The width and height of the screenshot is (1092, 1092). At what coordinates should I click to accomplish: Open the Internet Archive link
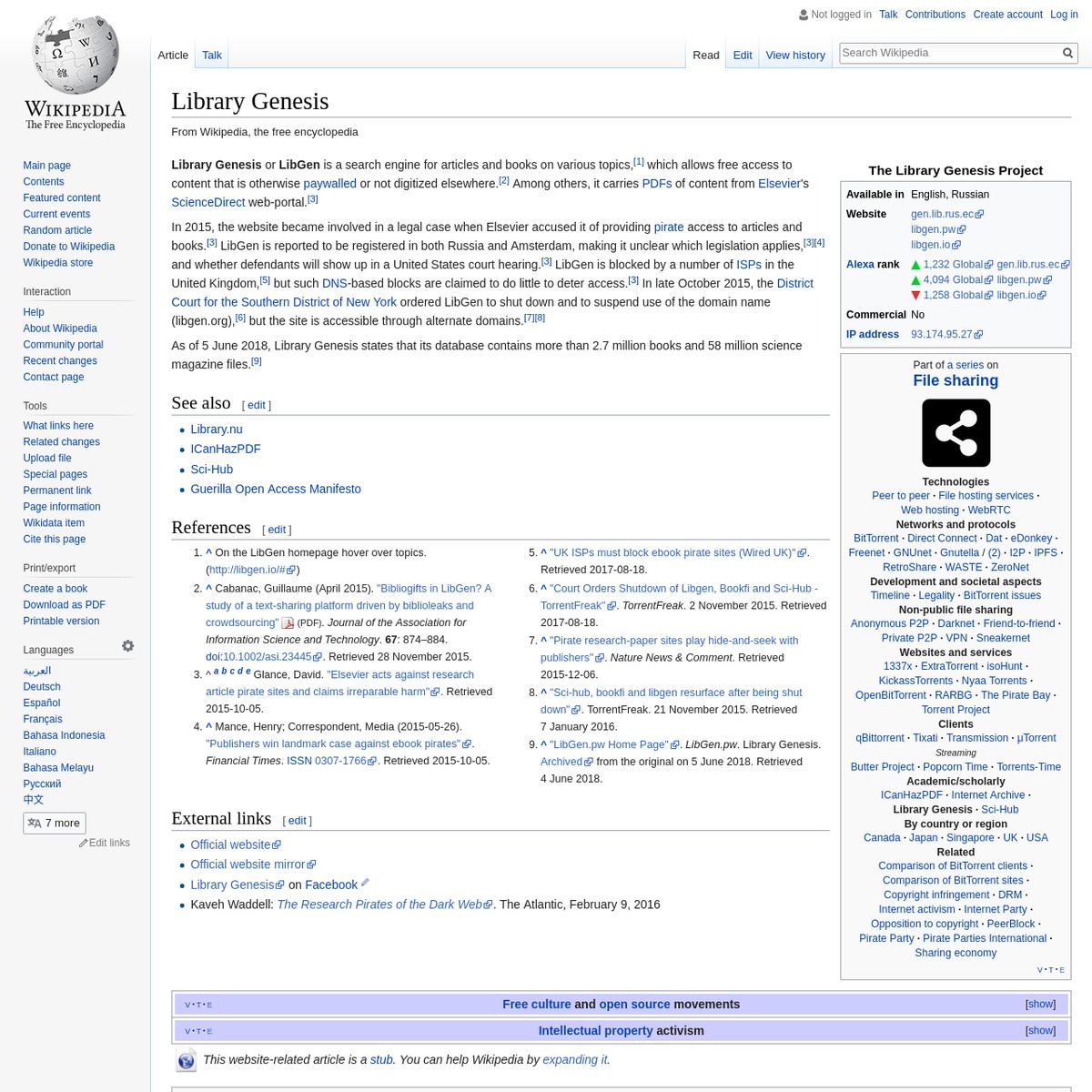(x=988, y=795)
